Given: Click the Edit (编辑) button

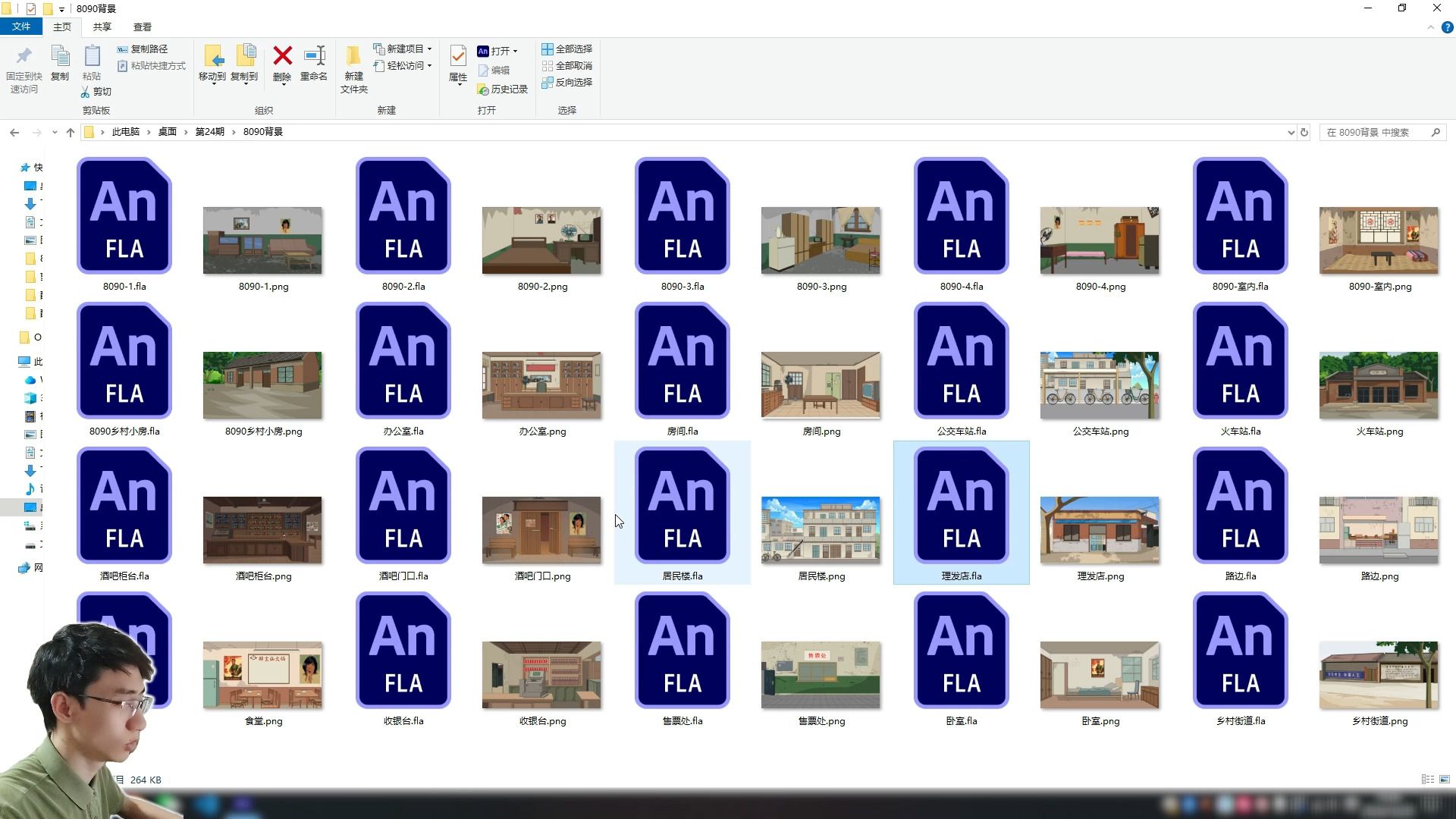Looking at the screenshot, I should (x=494, y=71).
